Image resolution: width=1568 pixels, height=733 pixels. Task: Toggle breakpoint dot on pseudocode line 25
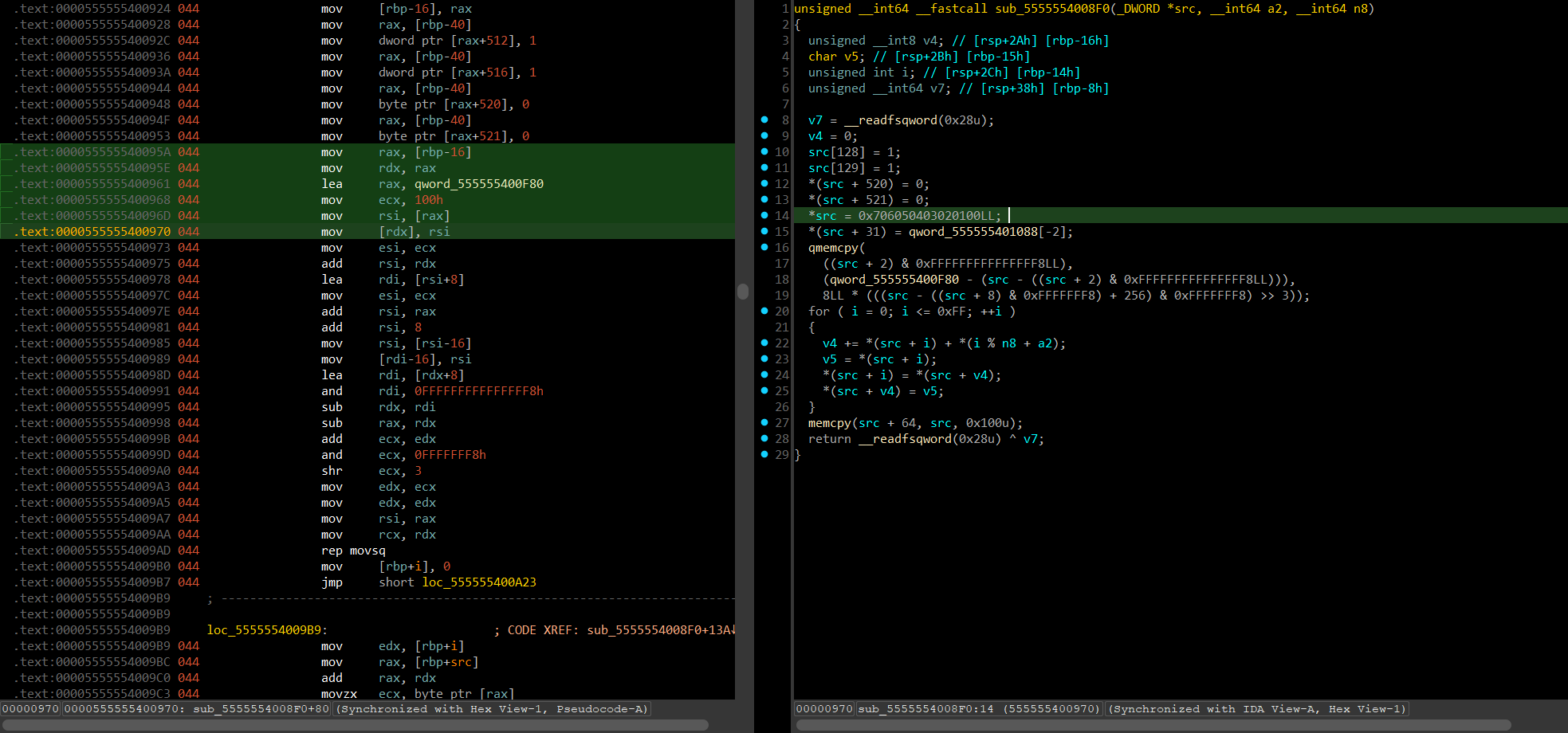tap(764, 390)
